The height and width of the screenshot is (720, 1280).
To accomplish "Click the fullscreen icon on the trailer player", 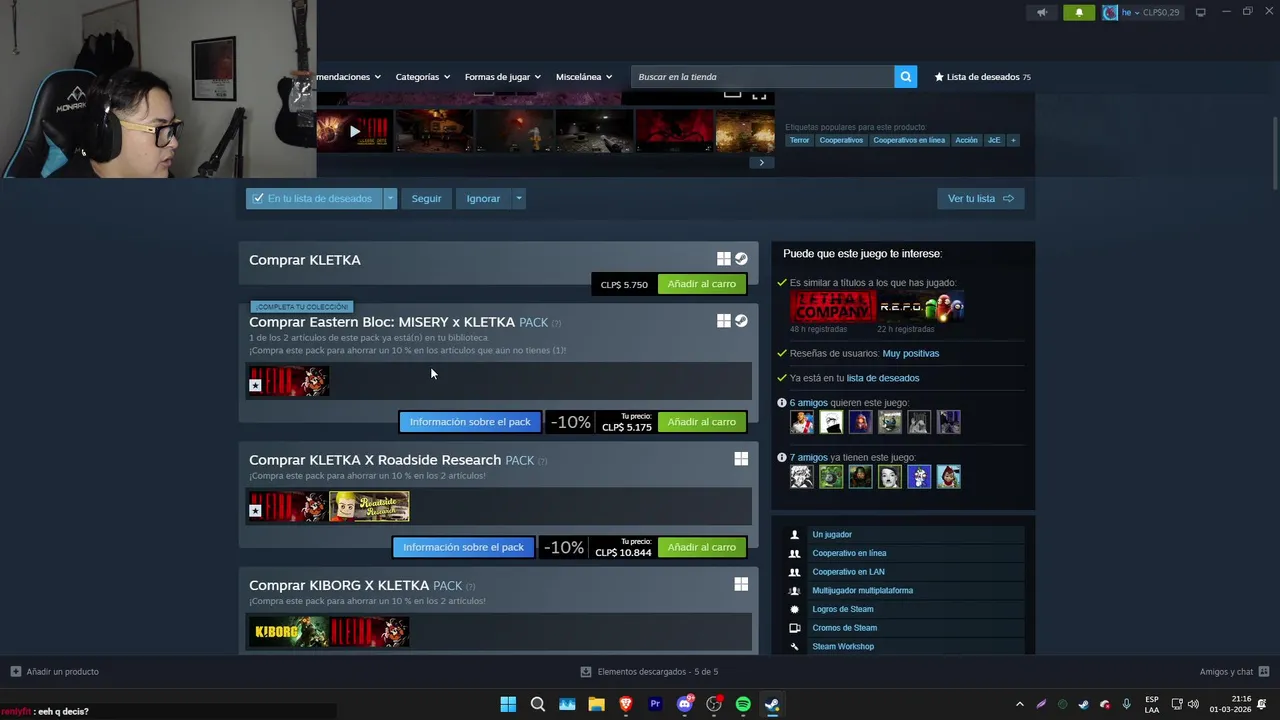I will pos(759,96).
